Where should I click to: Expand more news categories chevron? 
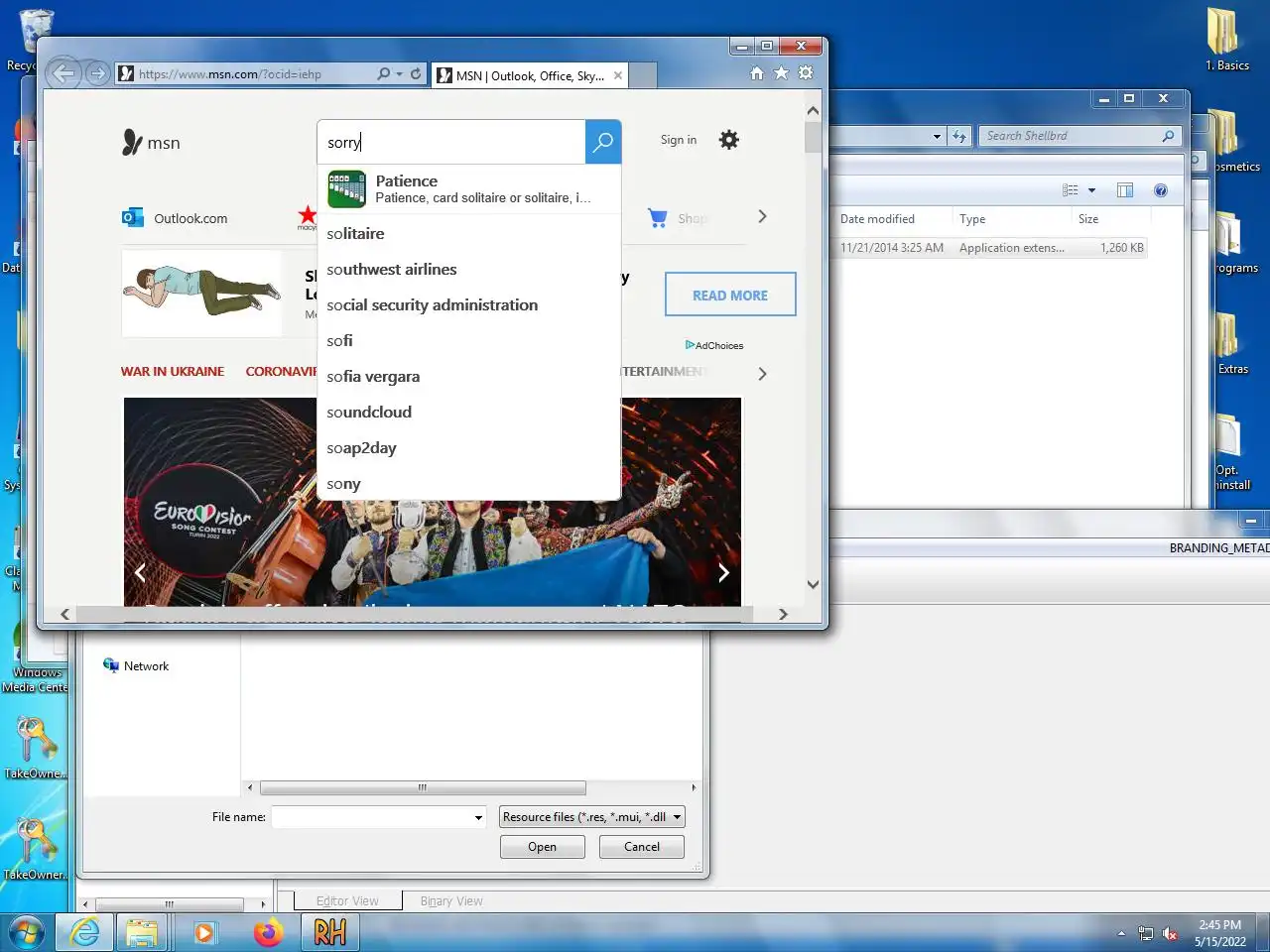[x=762, y=374]
